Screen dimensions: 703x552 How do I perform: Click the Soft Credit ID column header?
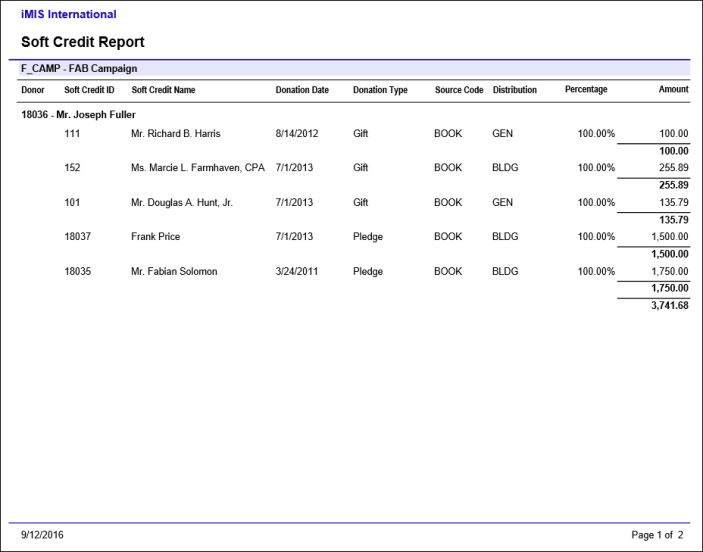(89, 90)
